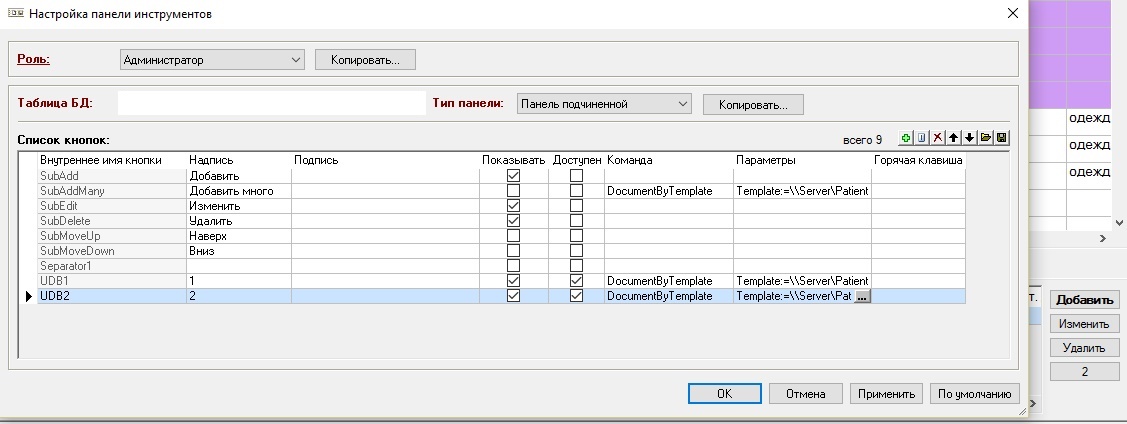Click Копировать next to the Роль dropdown
Viewport: 1127px width, 424px height.
365,60
